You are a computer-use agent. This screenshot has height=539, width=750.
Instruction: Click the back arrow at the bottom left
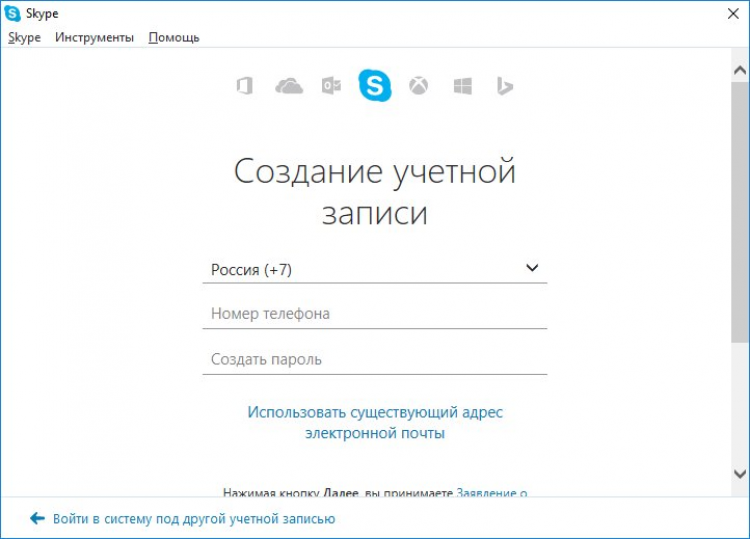click(37, 518)
